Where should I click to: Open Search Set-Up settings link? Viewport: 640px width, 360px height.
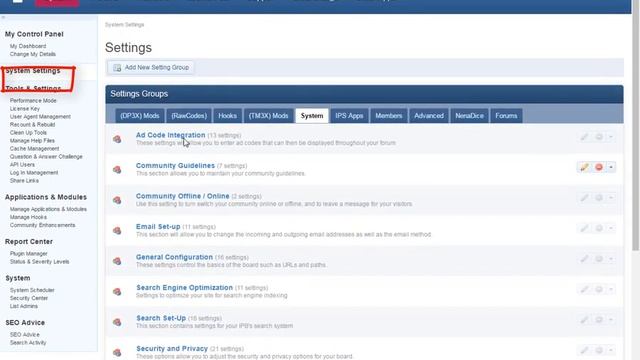[x=161, y=318]
